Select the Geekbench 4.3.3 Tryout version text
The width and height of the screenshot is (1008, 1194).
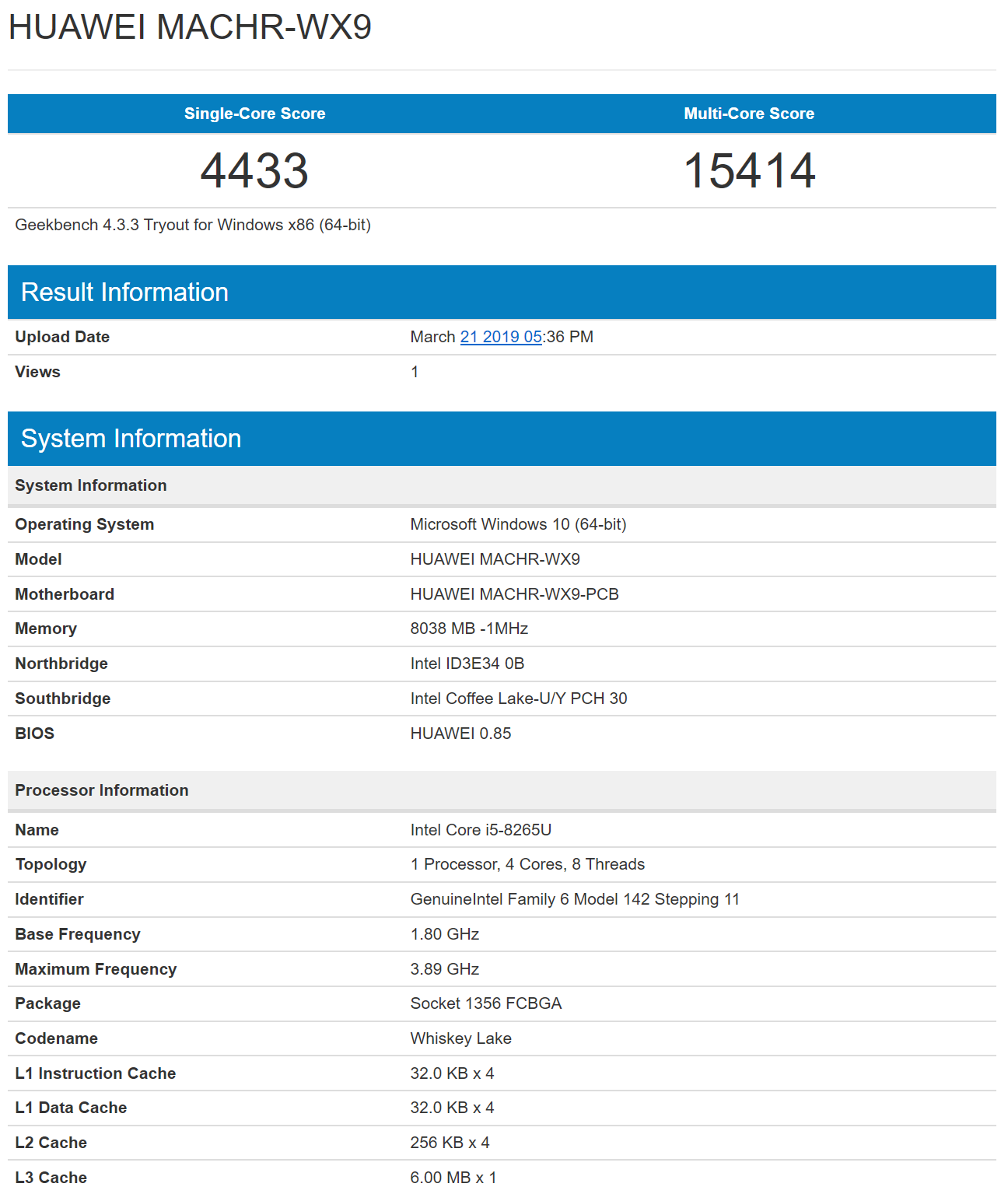click(x=193, y=225)
